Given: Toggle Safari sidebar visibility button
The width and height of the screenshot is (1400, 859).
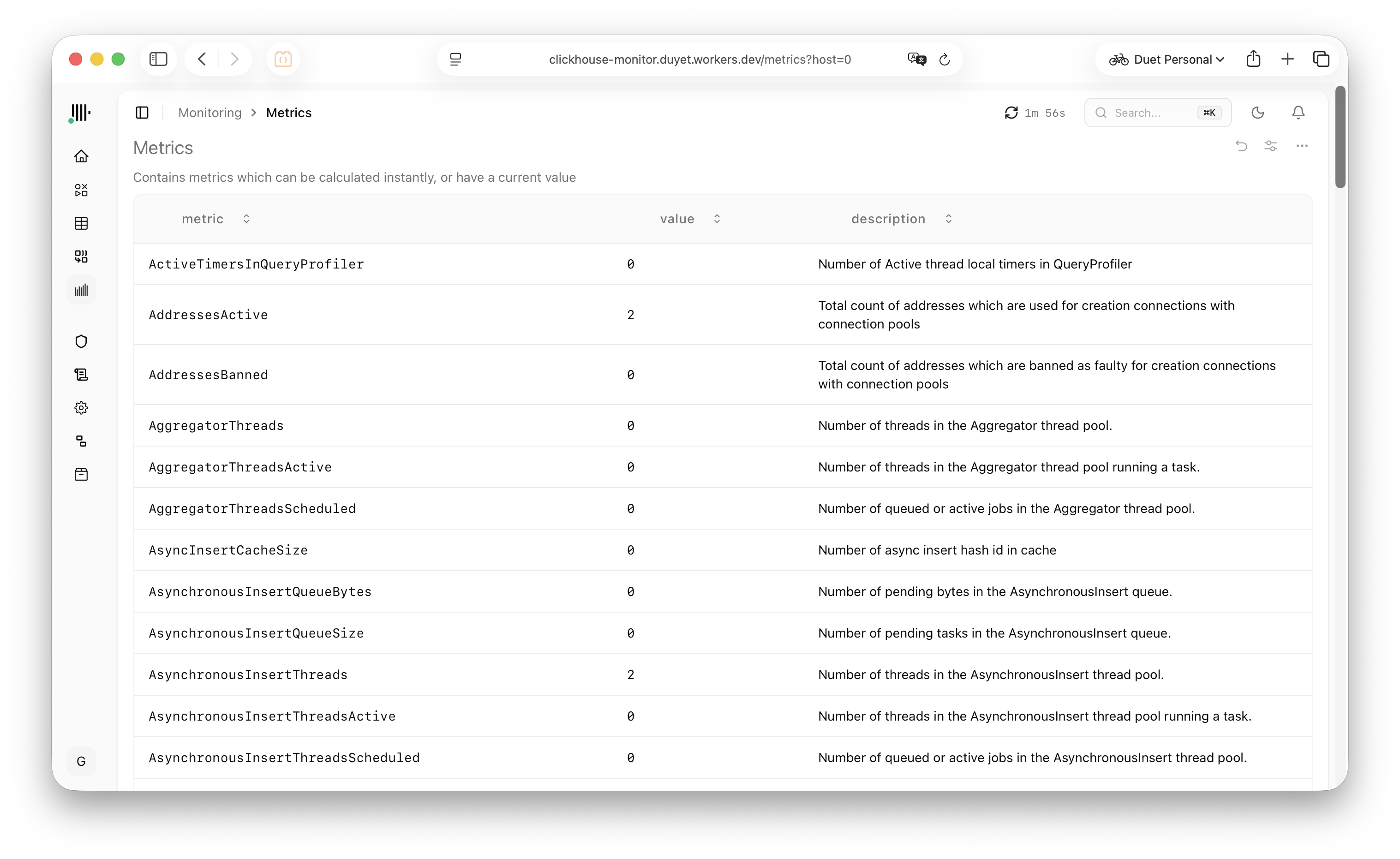Looking at the screenshot, I should click(158, 59).
